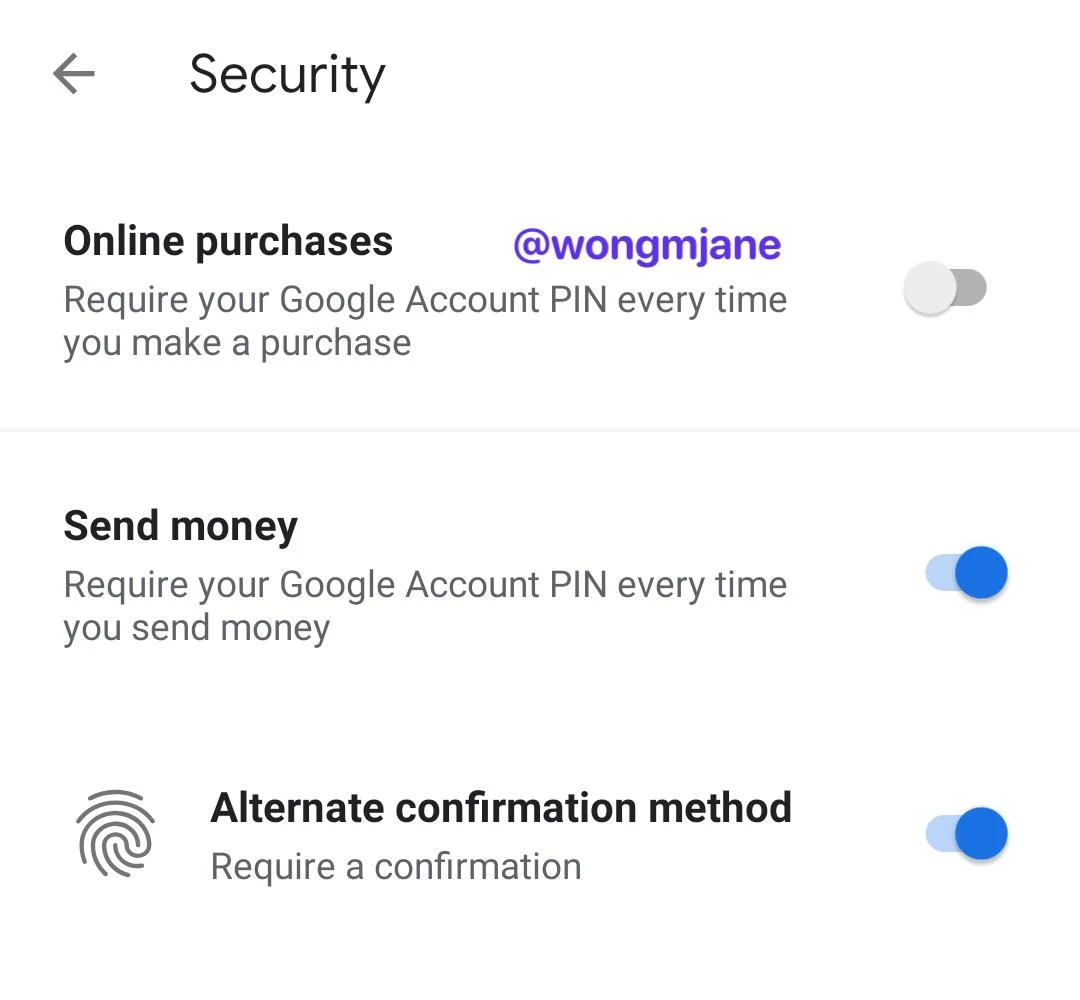The height and width of the screenshot is (1000, 1080).
Task: Re-enable the Alternate confirmation switch
Action: (x=963, y=833)
